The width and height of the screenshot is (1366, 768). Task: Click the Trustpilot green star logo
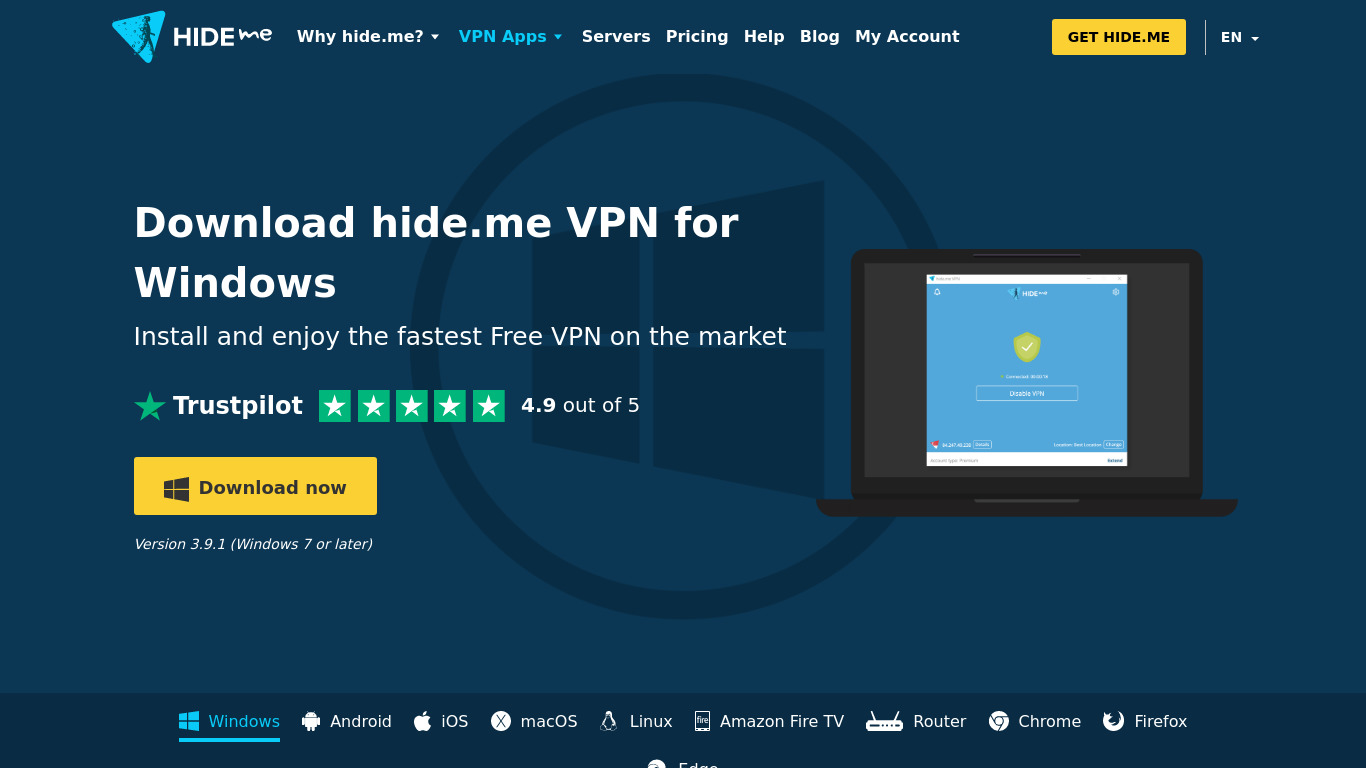click(x=150, y=406)
